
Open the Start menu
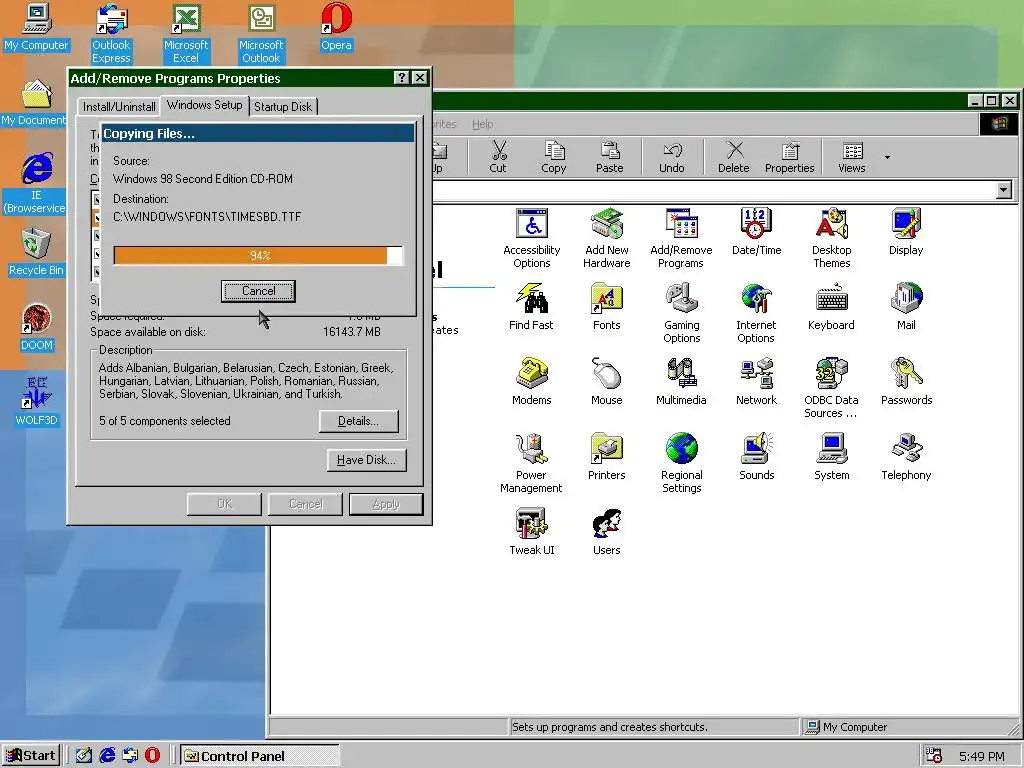[31, 756]
